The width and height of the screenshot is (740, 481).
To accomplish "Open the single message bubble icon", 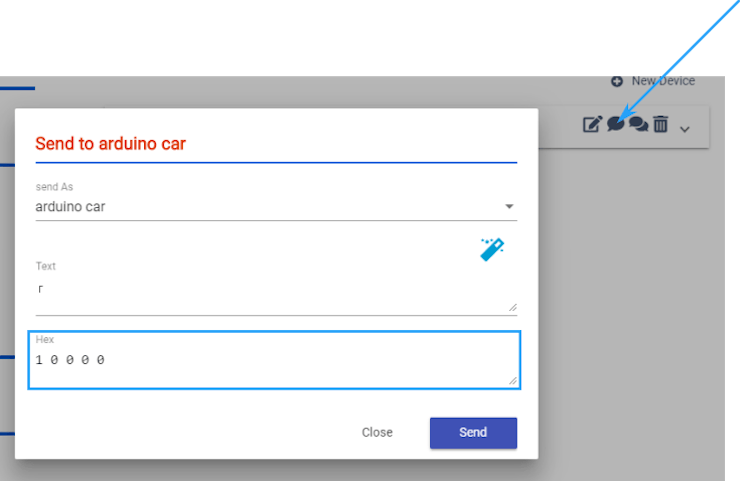I will point(615,124).
